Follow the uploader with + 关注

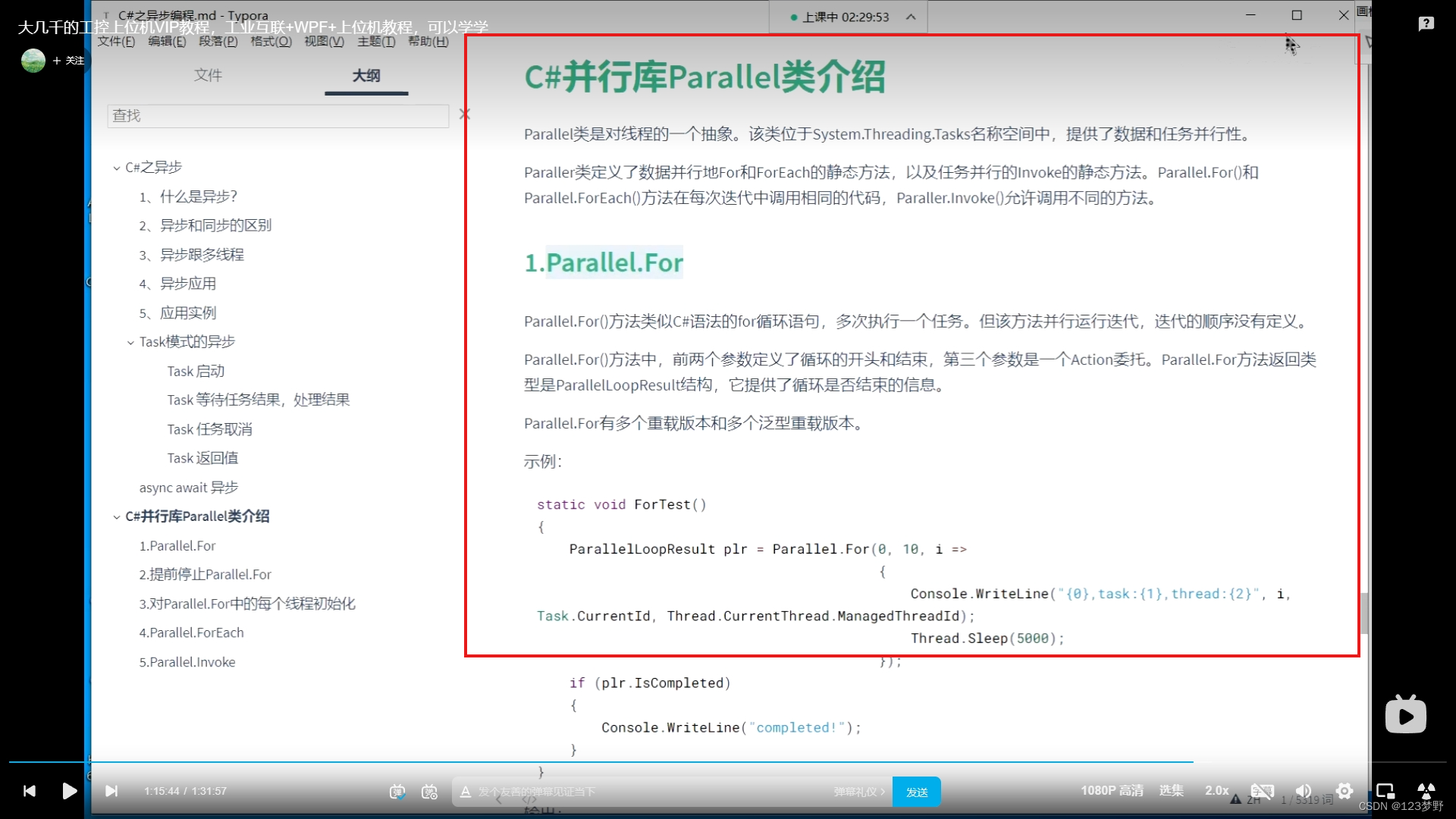tap(68, 61)
